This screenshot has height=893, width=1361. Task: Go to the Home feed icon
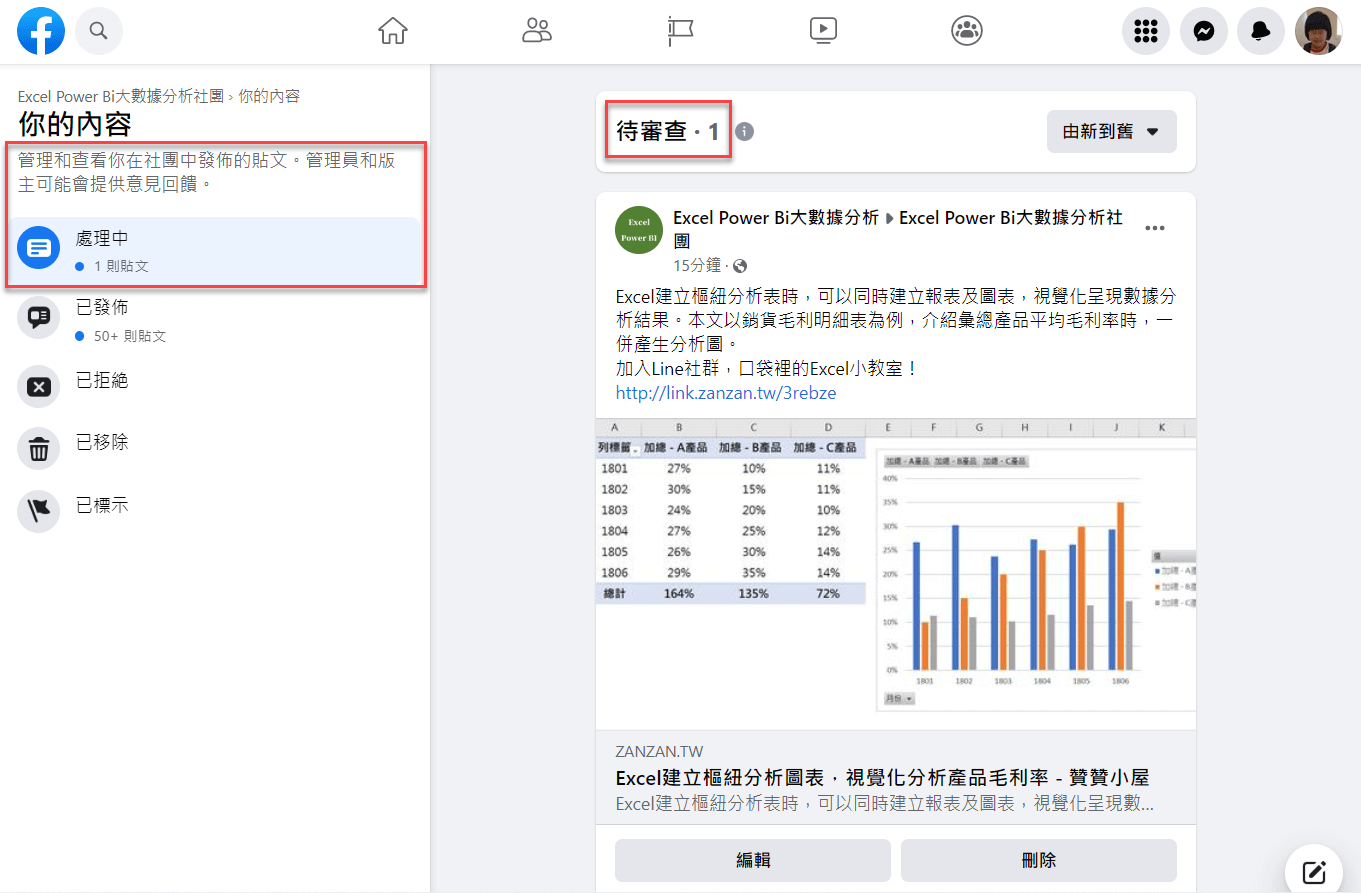[x=393, y=31]
